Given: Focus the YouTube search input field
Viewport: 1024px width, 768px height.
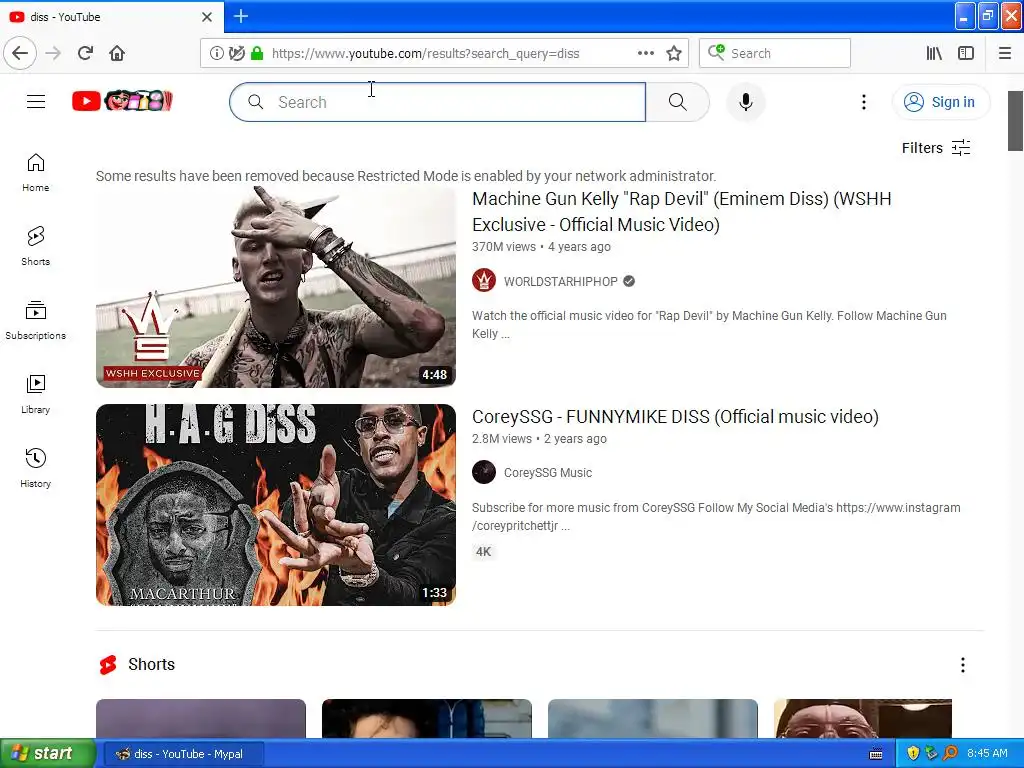Looking at the screenshot, I should (x=438, y=102).
